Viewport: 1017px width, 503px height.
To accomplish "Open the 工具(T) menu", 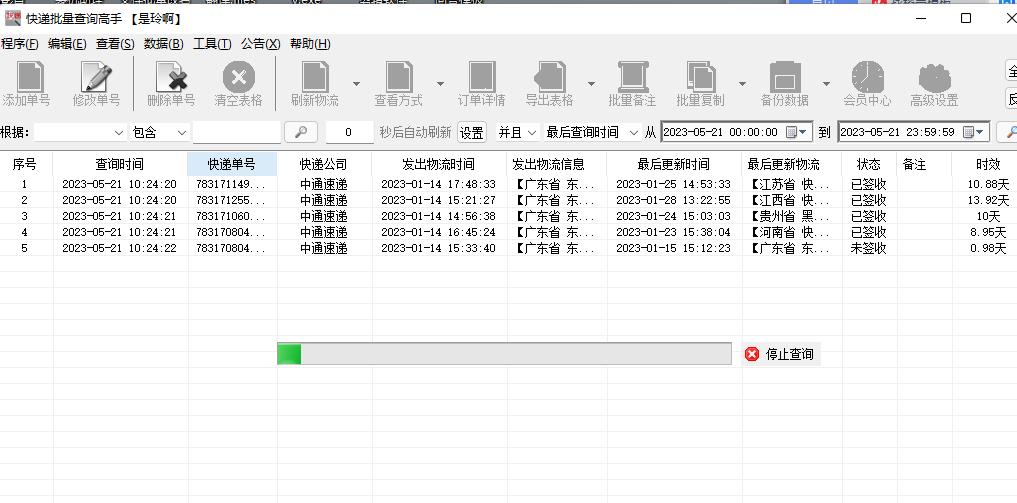I will 212,44.
